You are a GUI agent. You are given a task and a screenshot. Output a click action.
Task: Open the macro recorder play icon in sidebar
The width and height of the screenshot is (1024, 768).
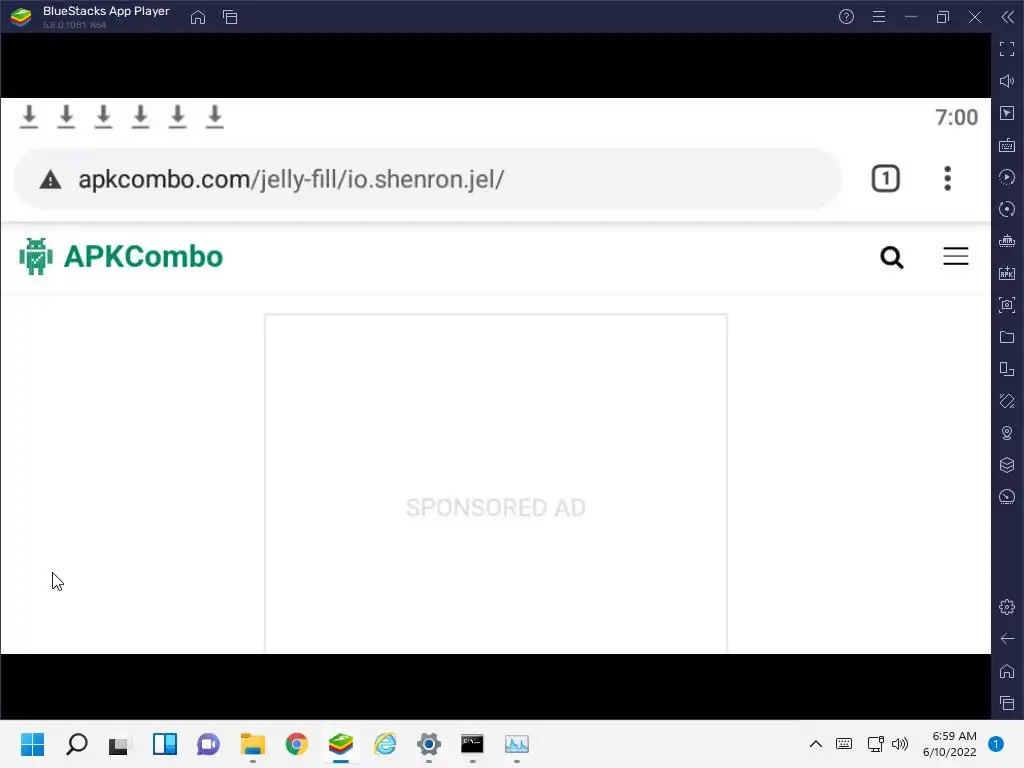coord(1007,177)
